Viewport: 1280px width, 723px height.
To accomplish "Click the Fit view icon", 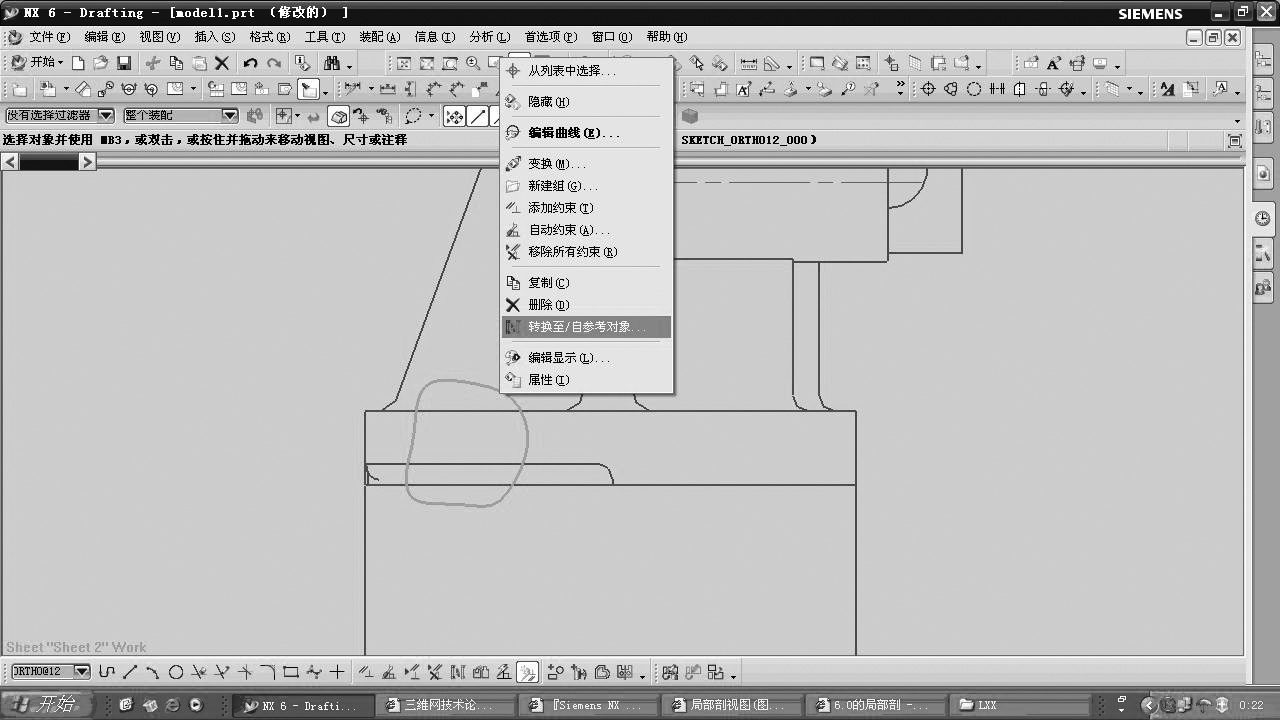I will [404, 63].
